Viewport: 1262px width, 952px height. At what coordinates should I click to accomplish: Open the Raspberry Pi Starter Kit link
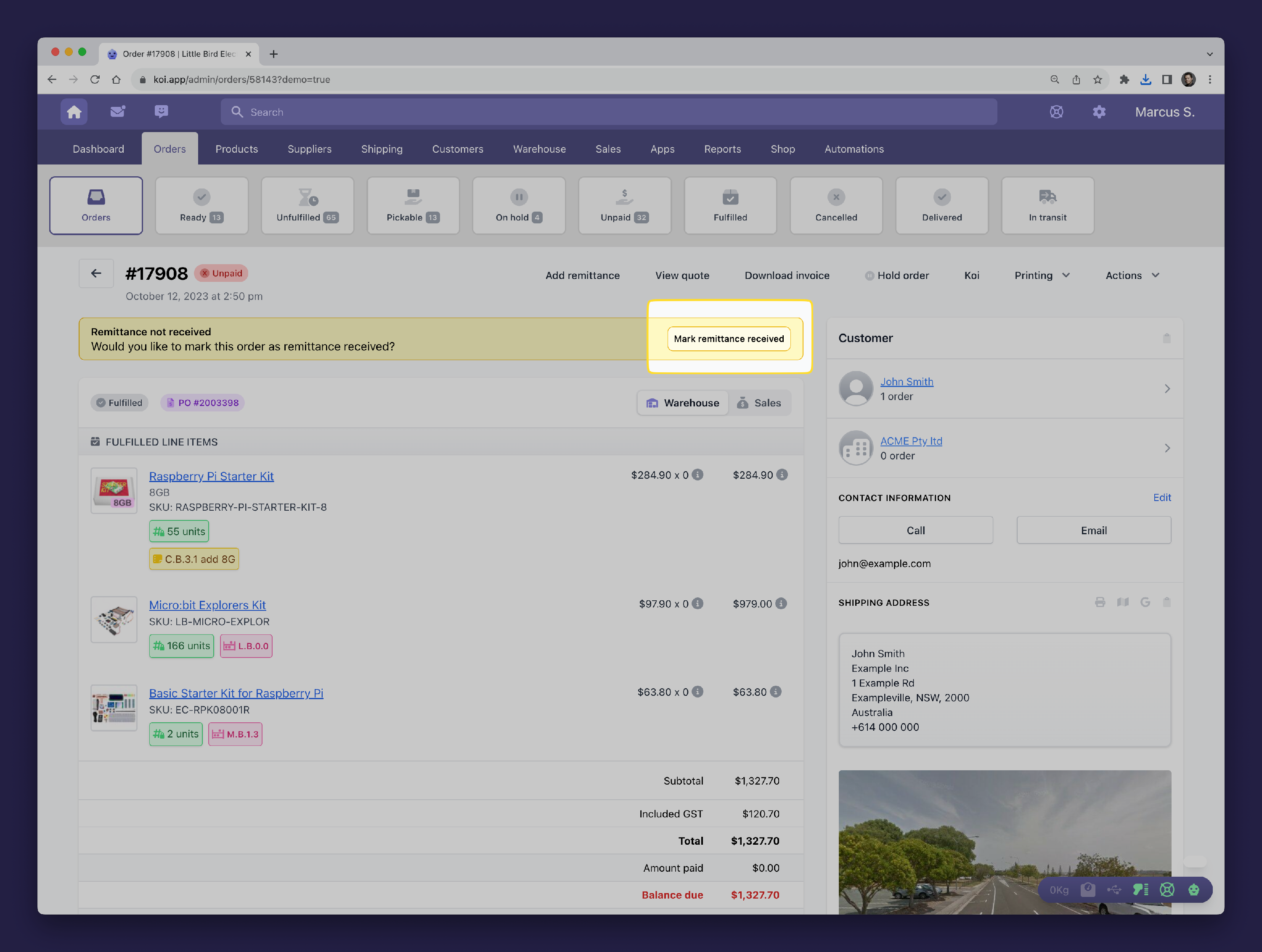coord(211,476)
